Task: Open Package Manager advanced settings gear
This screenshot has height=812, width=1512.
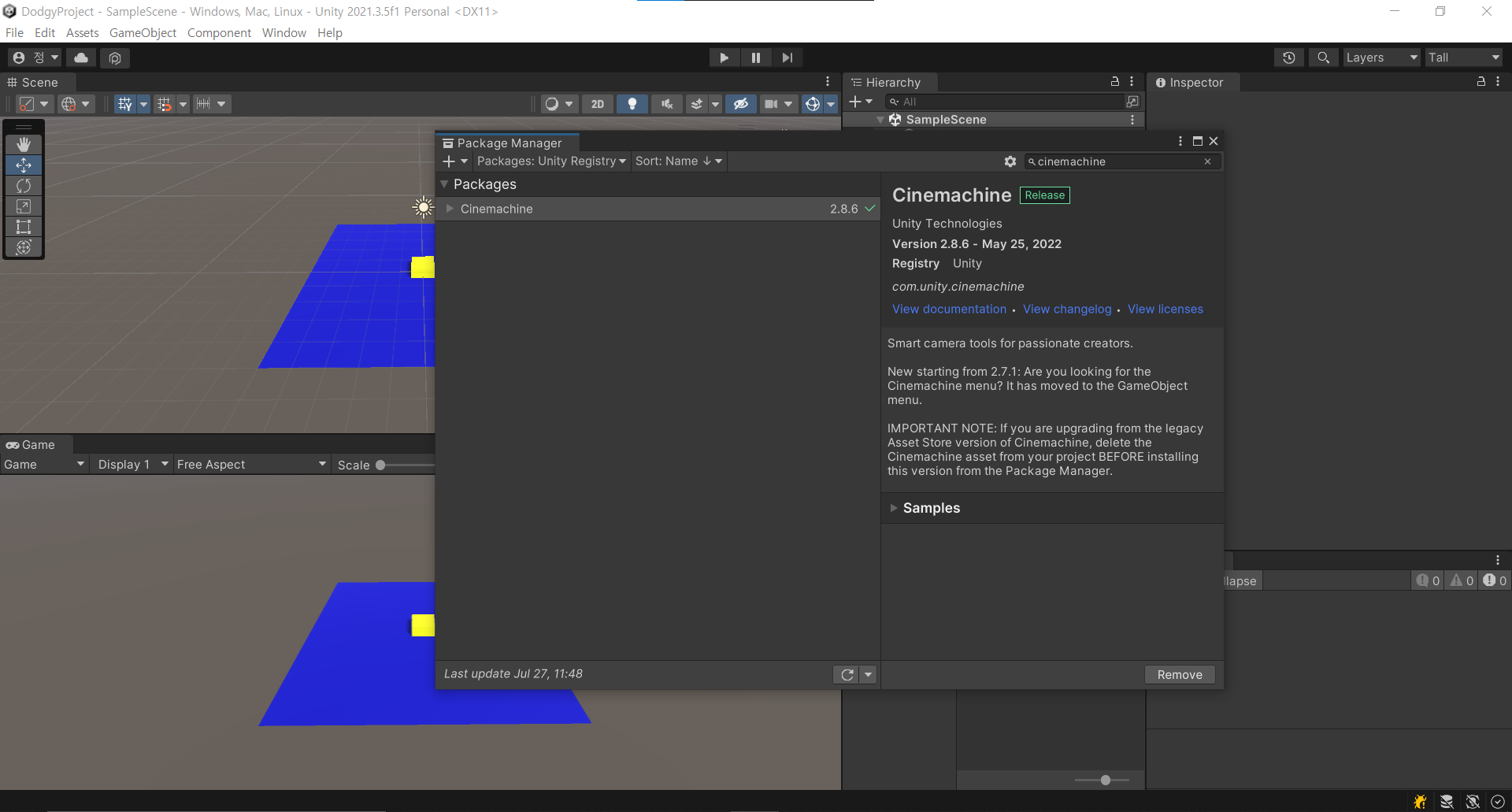Action: coord(1010,161)
